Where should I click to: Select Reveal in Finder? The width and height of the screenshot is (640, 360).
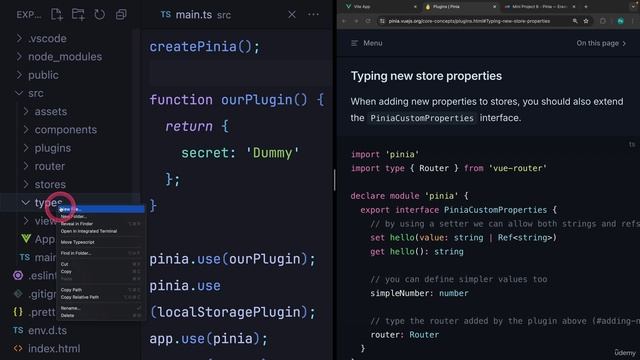[101, 224]
